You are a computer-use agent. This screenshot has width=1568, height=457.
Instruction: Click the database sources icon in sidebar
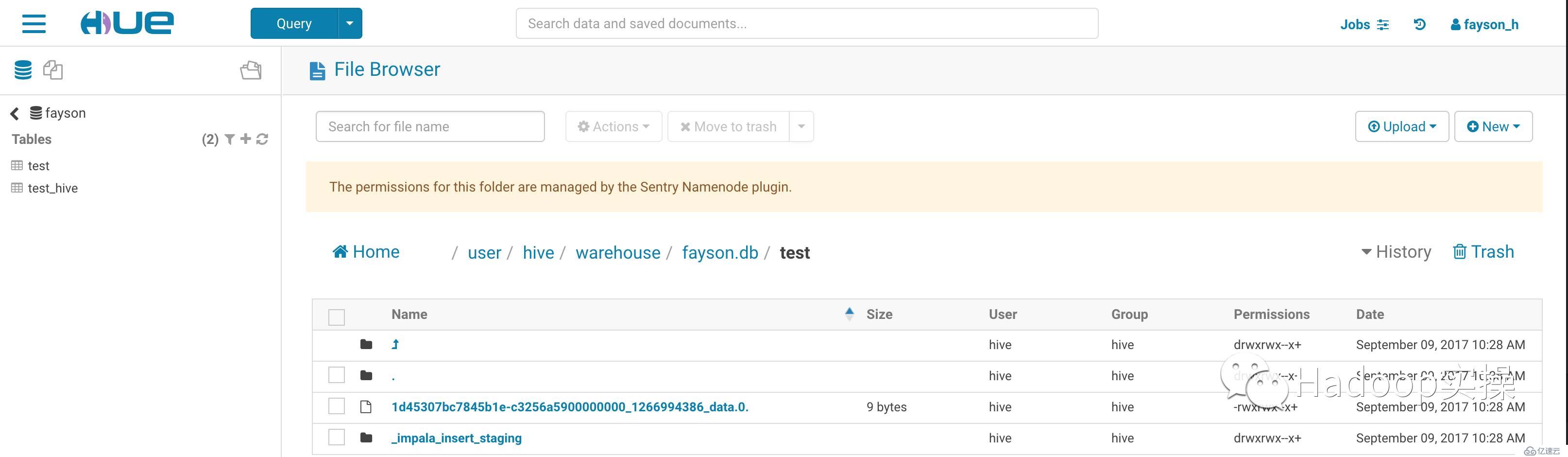point(23,70)
